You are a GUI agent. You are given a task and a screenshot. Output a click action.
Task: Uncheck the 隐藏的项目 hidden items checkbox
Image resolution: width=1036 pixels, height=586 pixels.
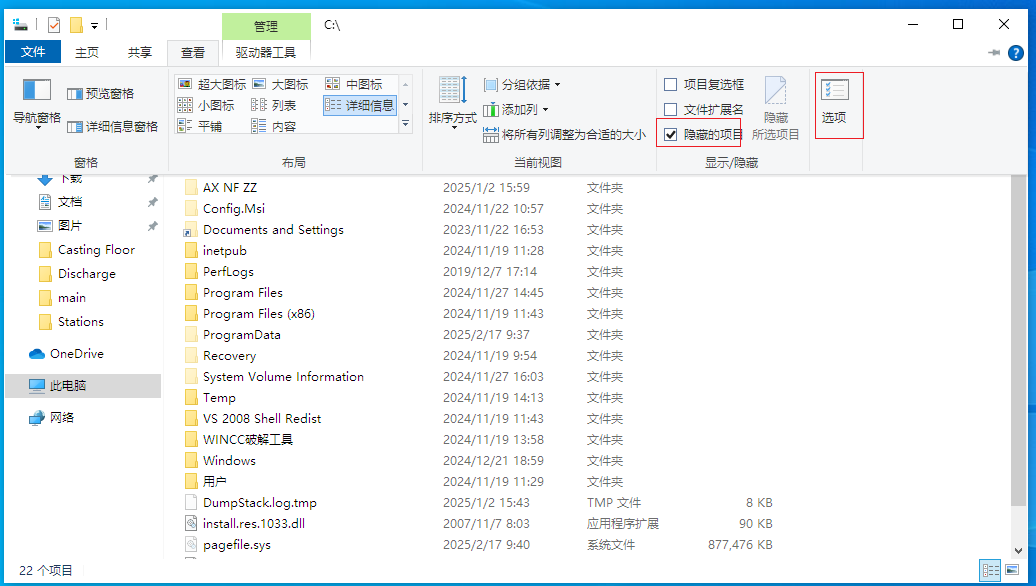click(x=672, y=133)
